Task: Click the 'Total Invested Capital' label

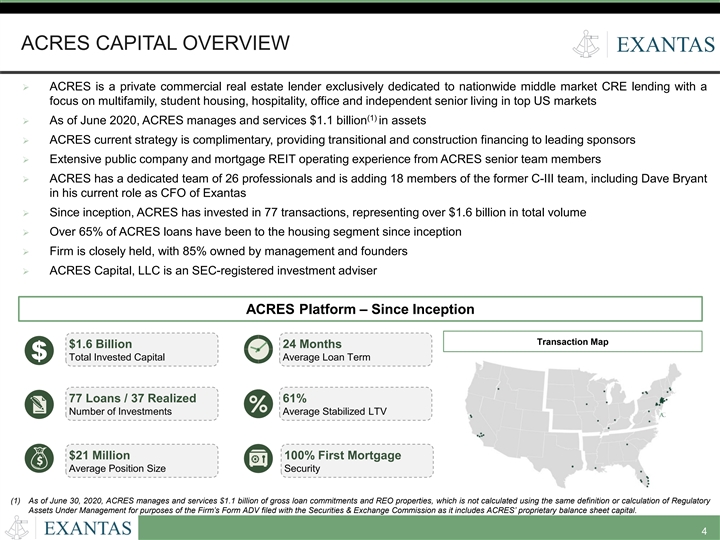Action: (x=117, y=357)
